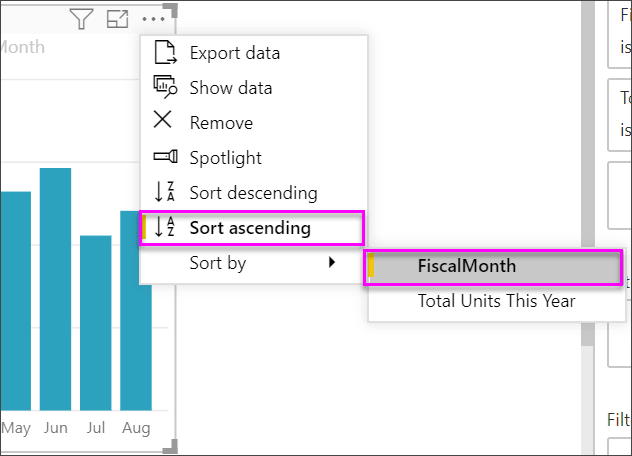
Task: Open the More options ellipsis menu
Action: pos(153,19)
